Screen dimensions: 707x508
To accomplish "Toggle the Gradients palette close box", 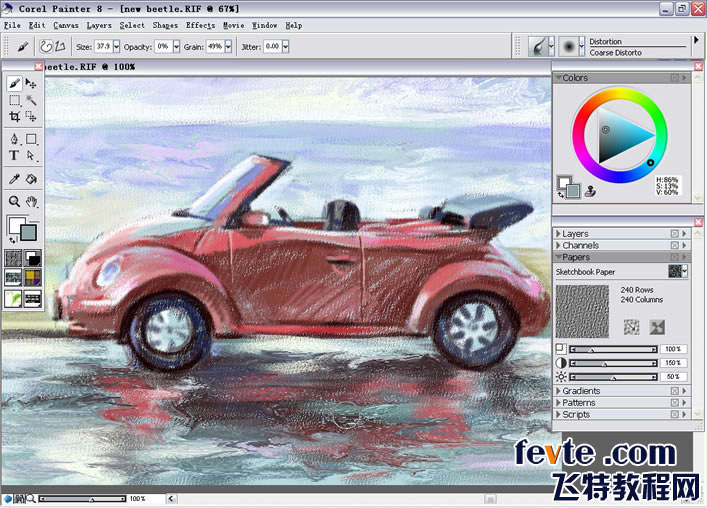I will (675, 391).
